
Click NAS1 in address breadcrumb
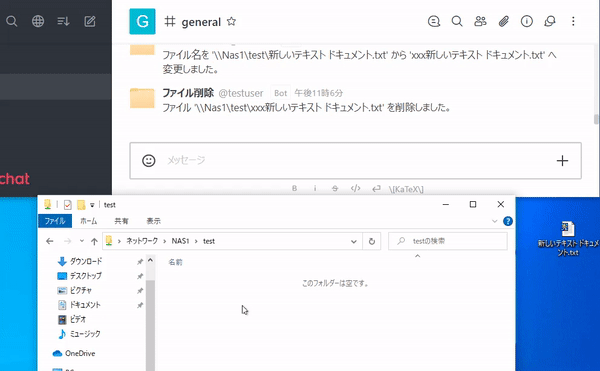pyautogui.click(x=180, y=241)
